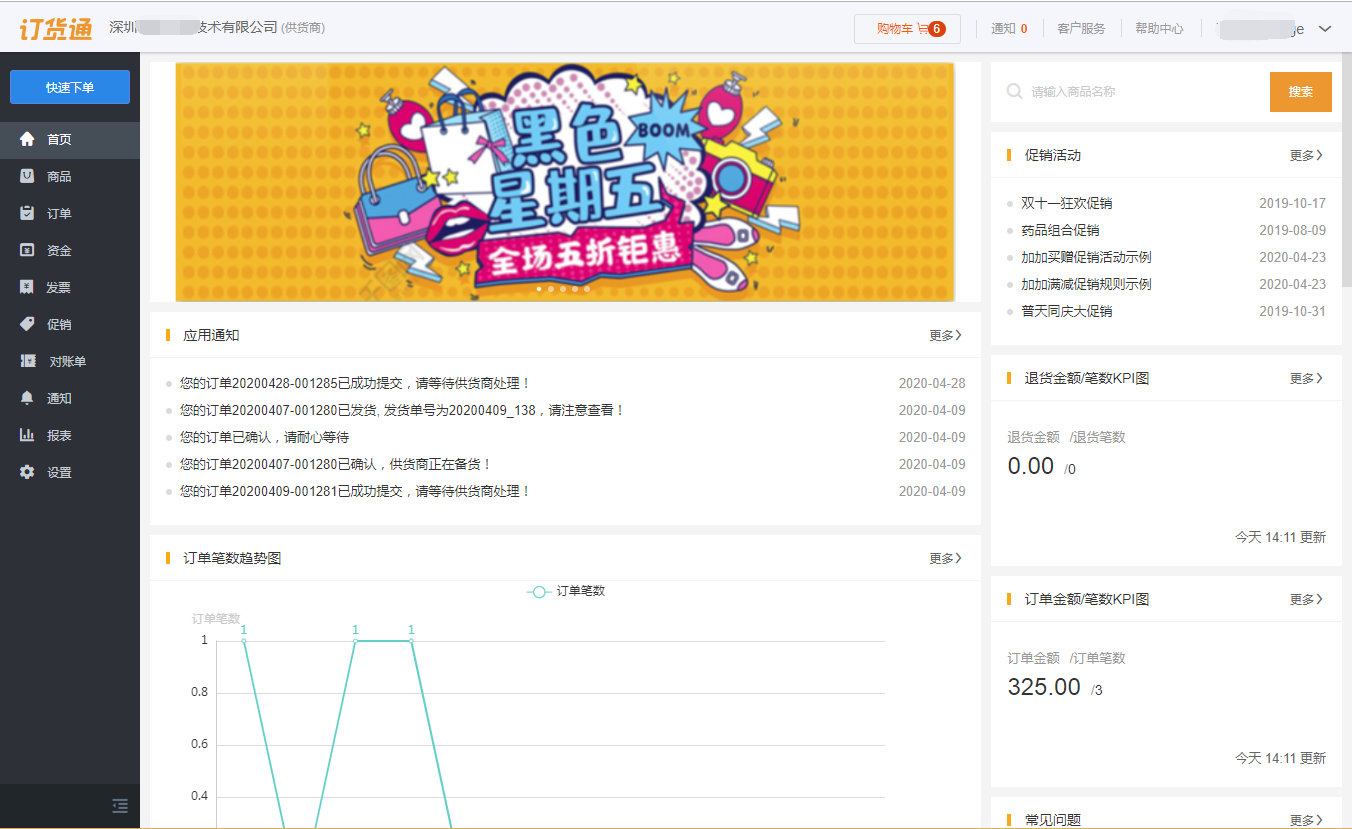This screenshot has width=1352, height=829.
Task: Click the 黑色星期五 promotional banner
Action: [x=565, y=182]
